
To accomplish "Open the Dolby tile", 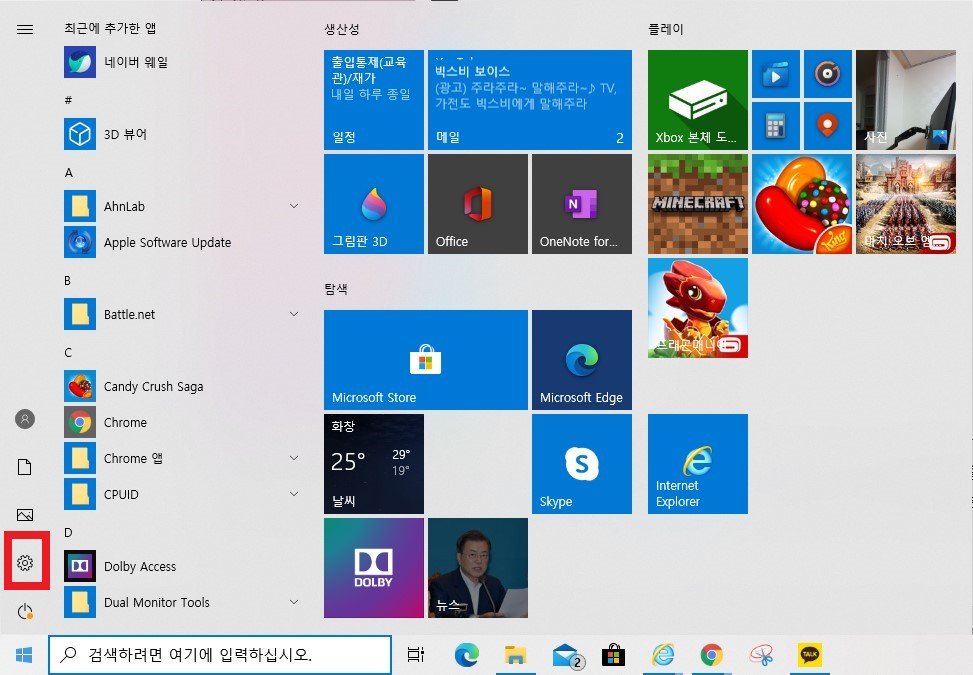I will tap(374, 568).
